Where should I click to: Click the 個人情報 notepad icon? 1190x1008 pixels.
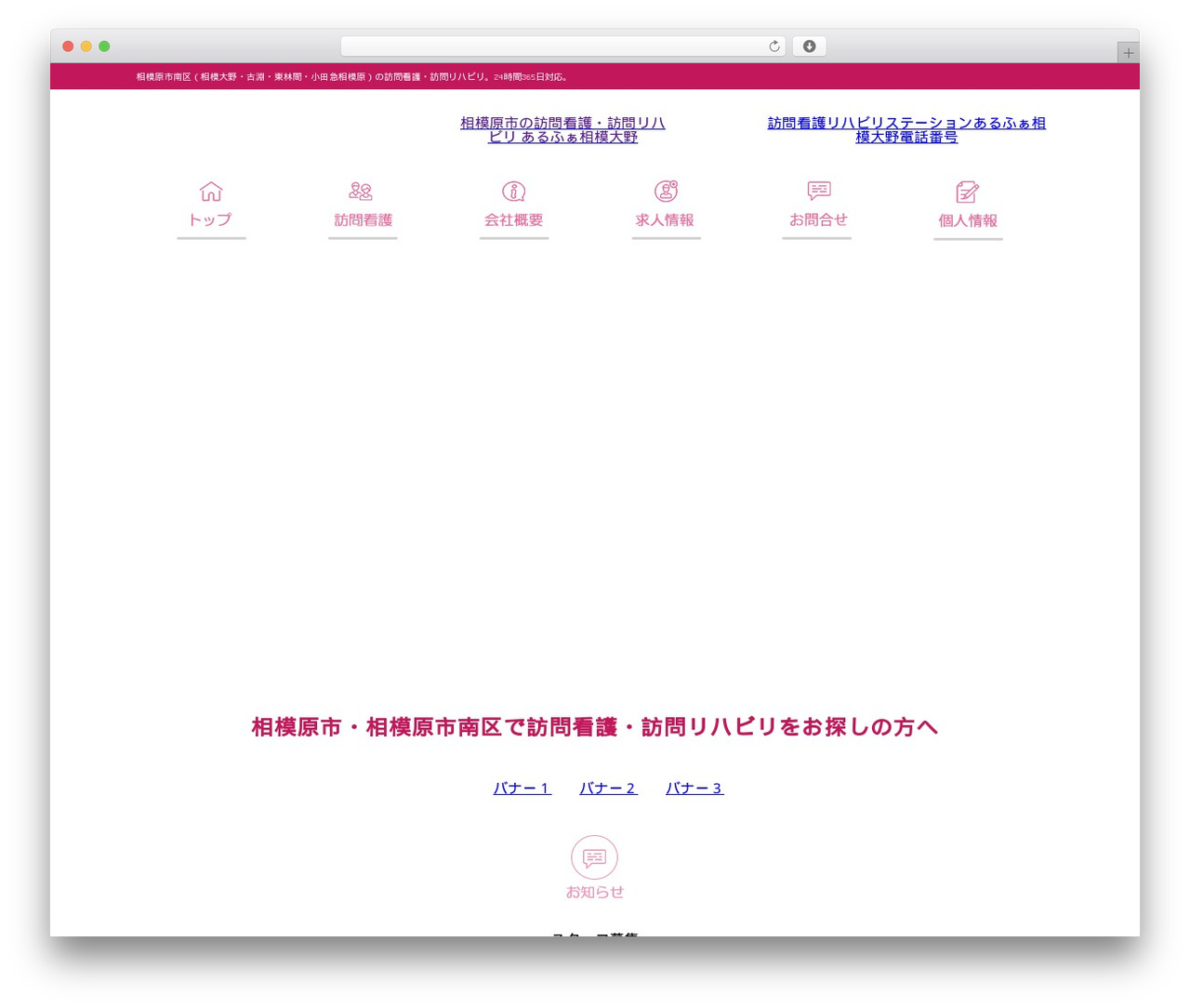pos(968,192)
